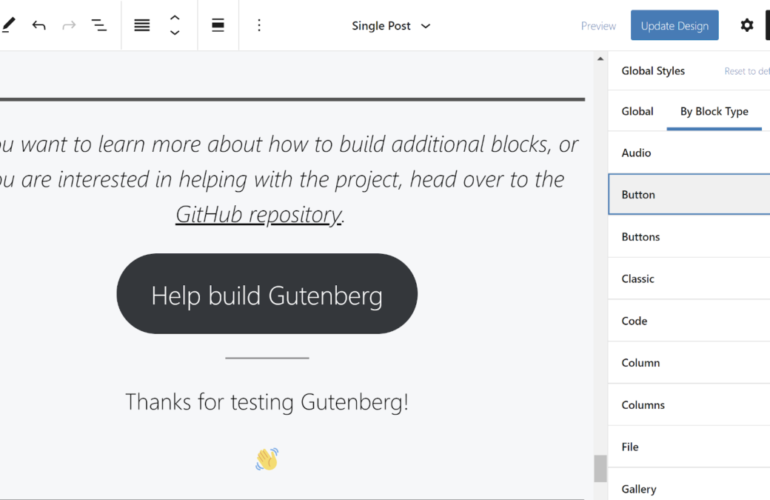Screen dimensions: 770x500
Task: Open the vertical three-dot block options
Action: pyautogui.click(x=259, y=25)
